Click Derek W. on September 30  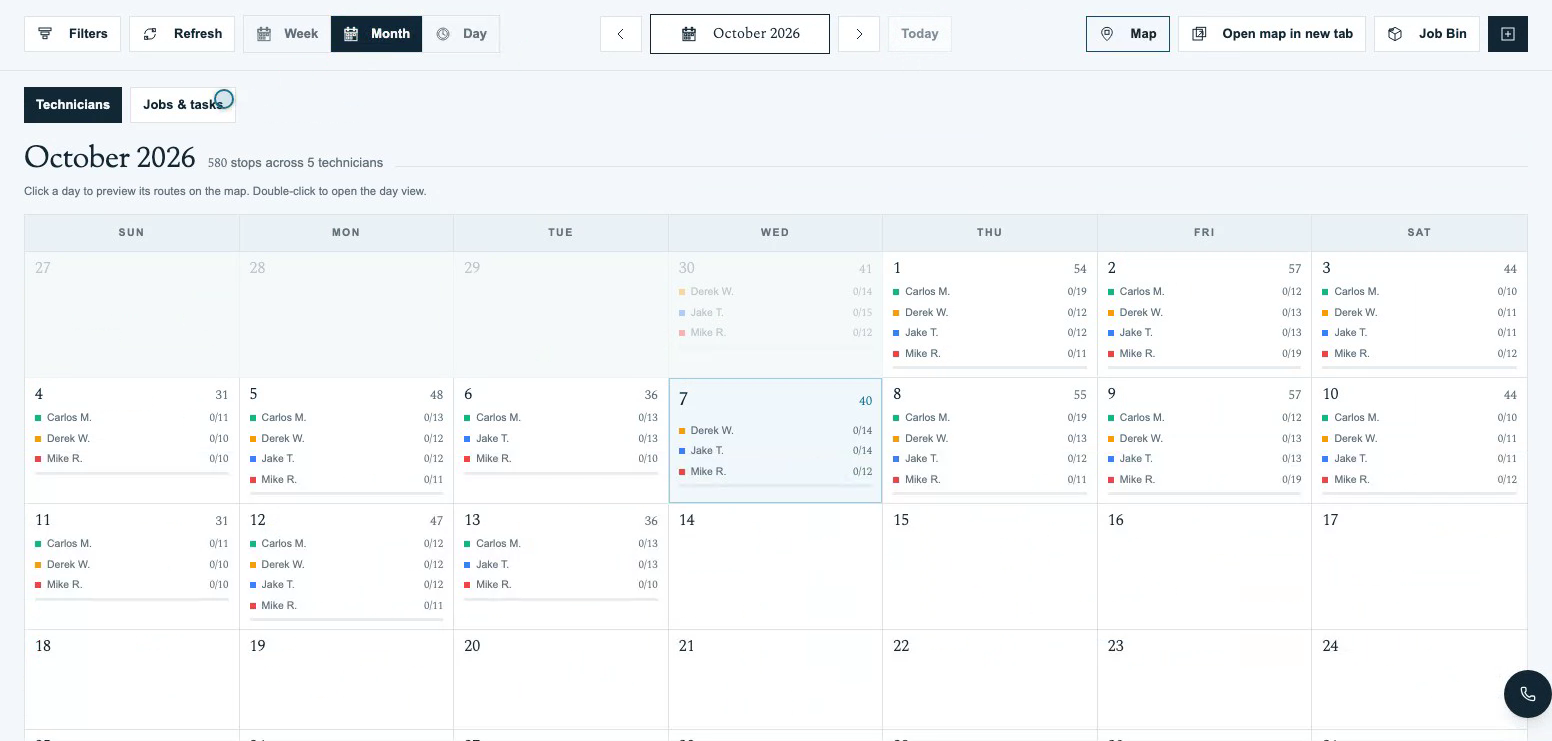point(775,292)
